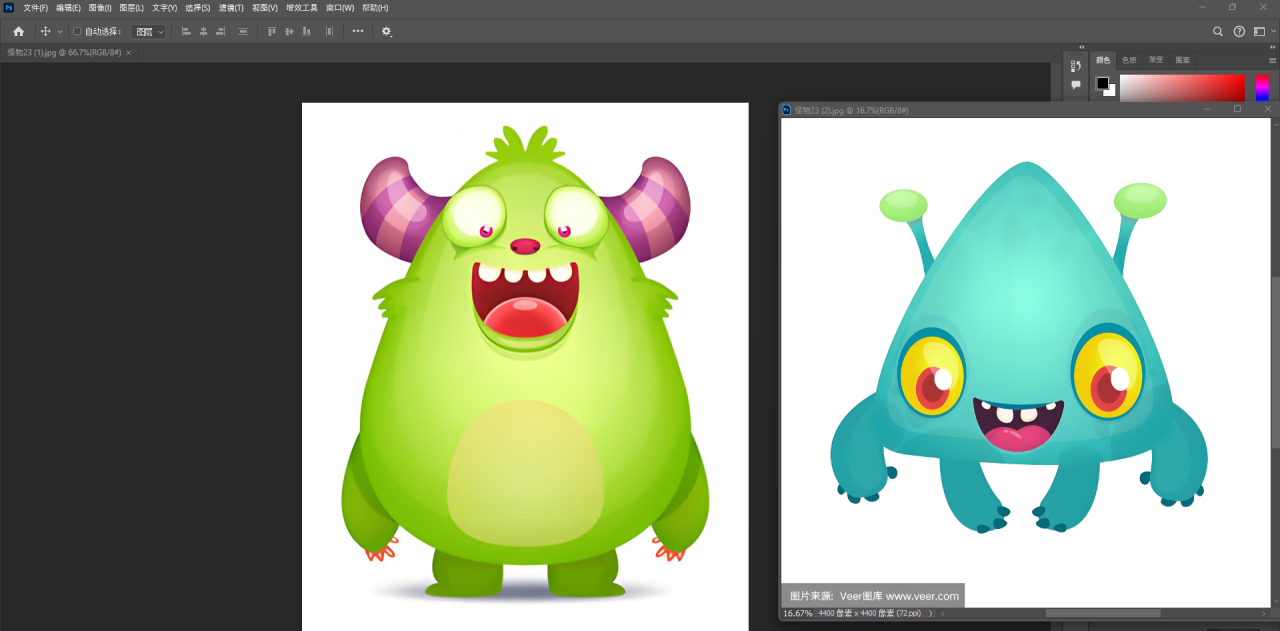Viewport: 1280px width, 631px height.
Task: Click the align left edges icon
Action: [x=186, y=31]
